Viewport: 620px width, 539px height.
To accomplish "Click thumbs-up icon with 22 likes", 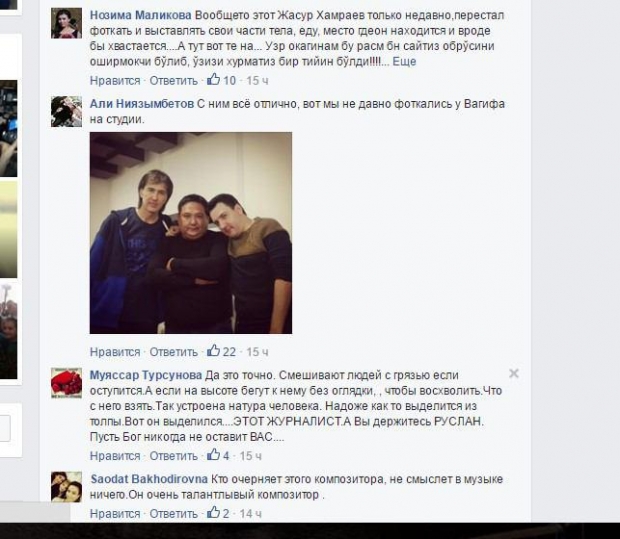I will click(214, 351).
